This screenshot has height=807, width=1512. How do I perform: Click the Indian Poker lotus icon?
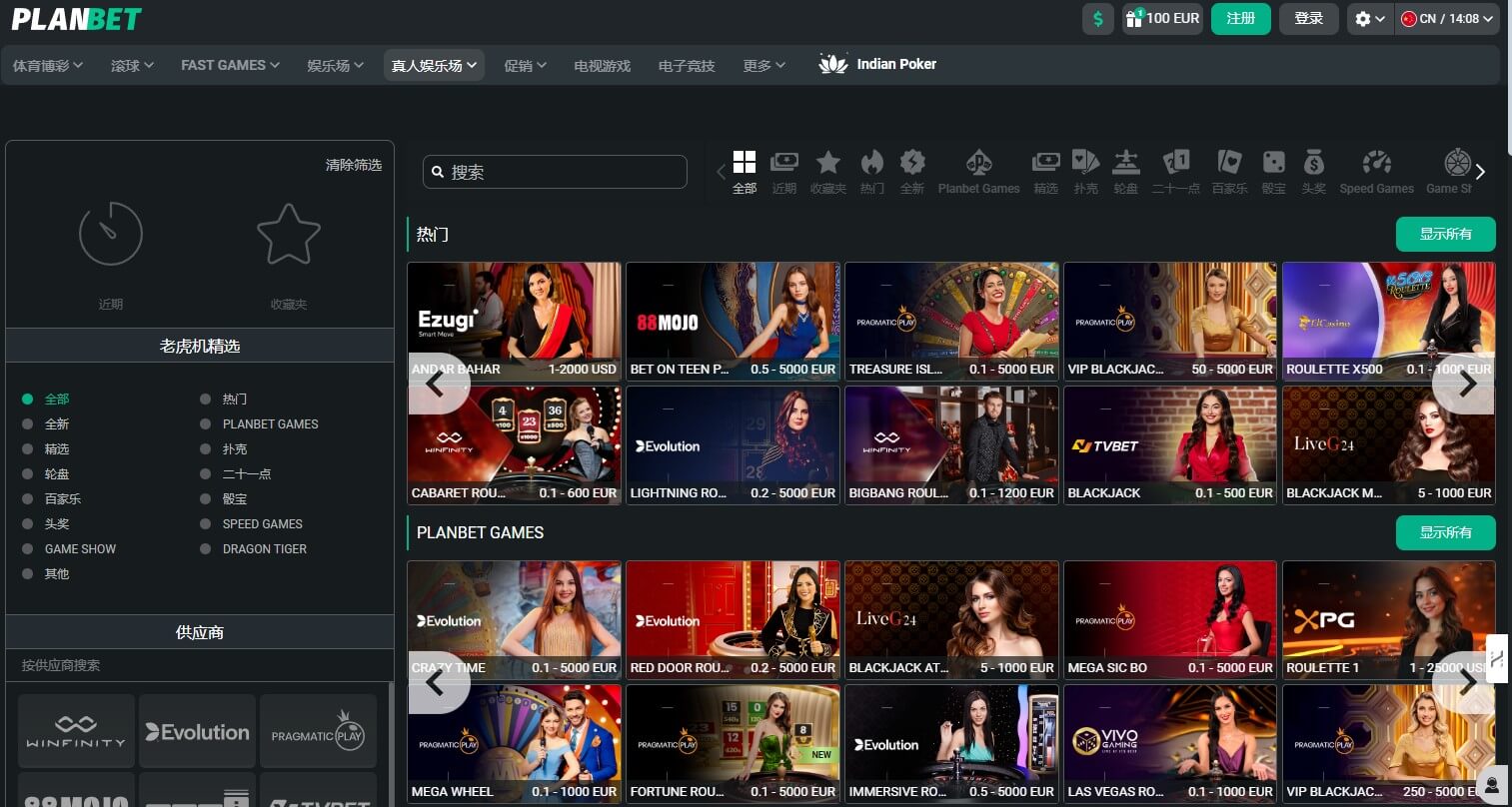pyautogui.click(x=832, y=64)
